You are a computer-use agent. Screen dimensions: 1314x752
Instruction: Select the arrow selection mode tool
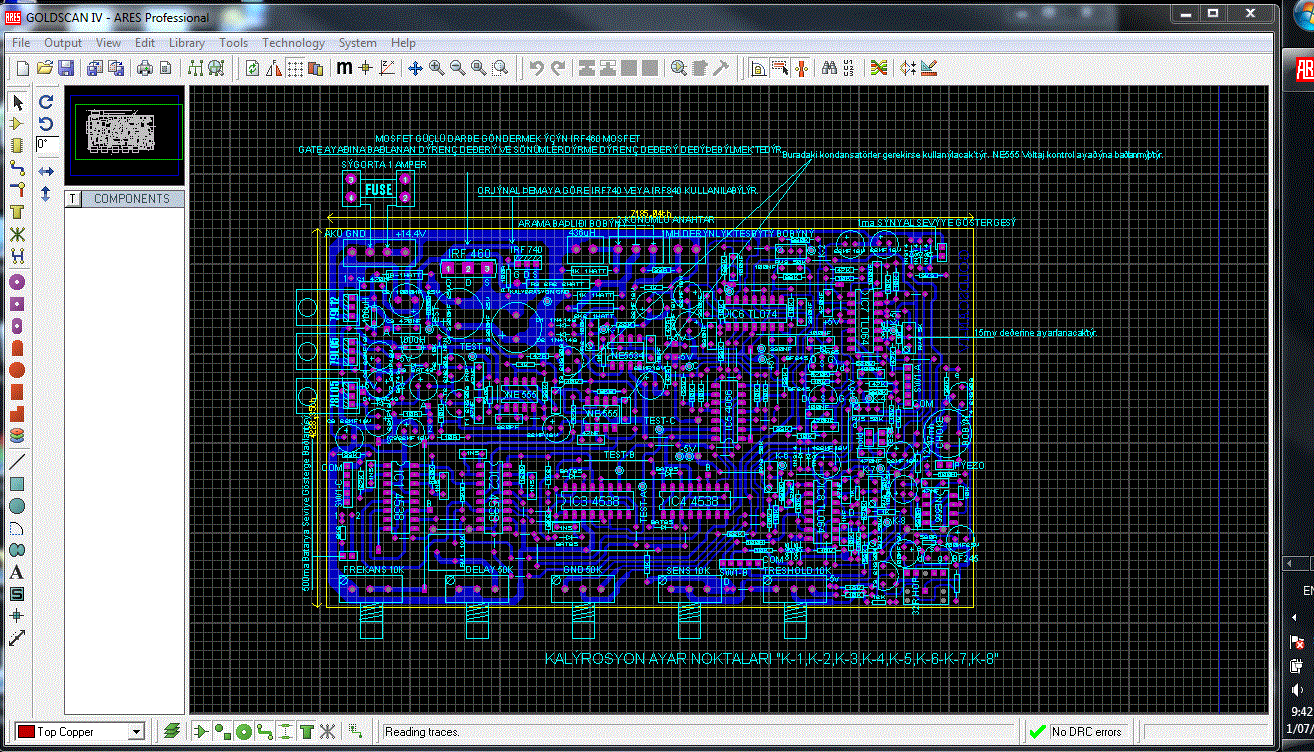pos(17,102)
